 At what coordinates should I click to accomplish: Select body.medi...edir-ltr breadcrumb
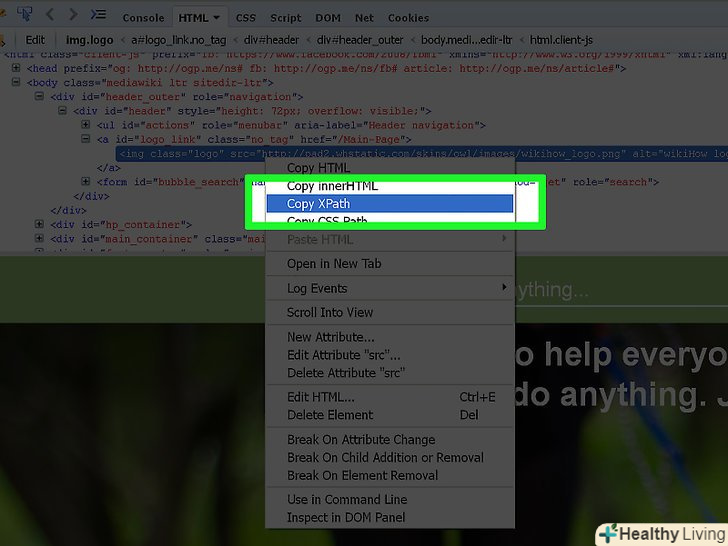[x=466, y=40]
